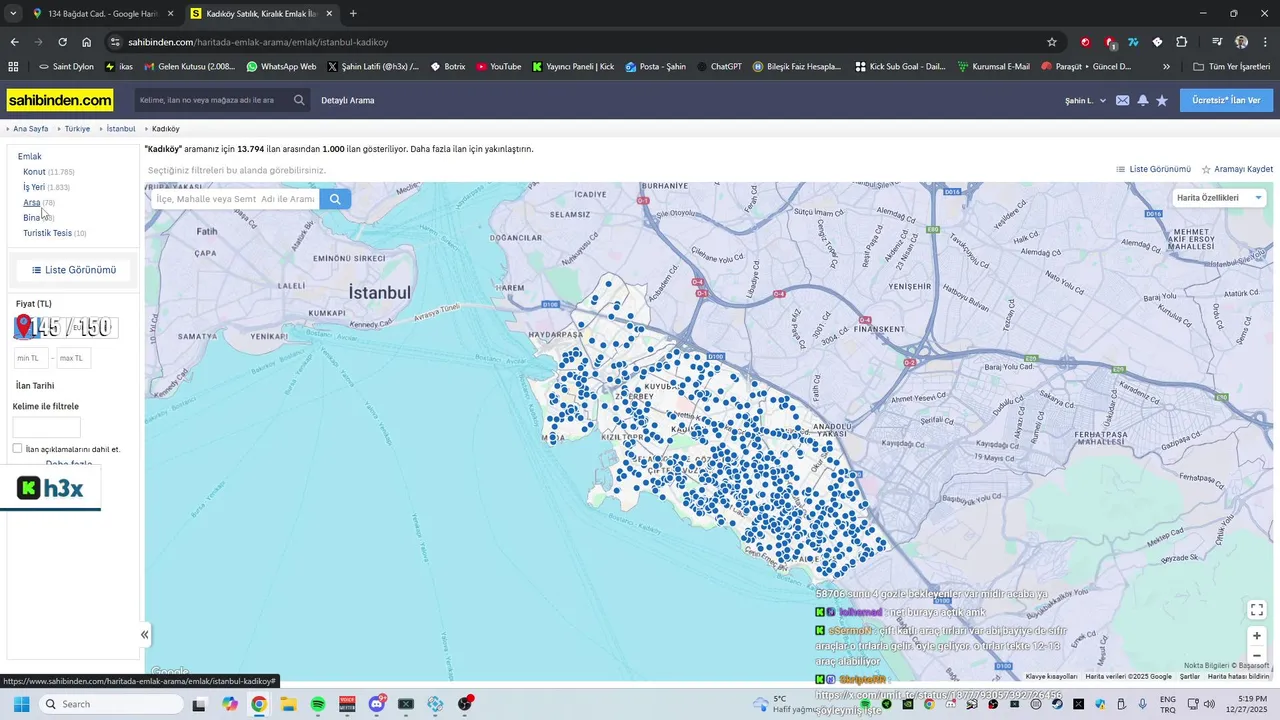Bookmark this page with the star icon
The height and width of the screenshot is (720, 1280).
point(1052,42)
